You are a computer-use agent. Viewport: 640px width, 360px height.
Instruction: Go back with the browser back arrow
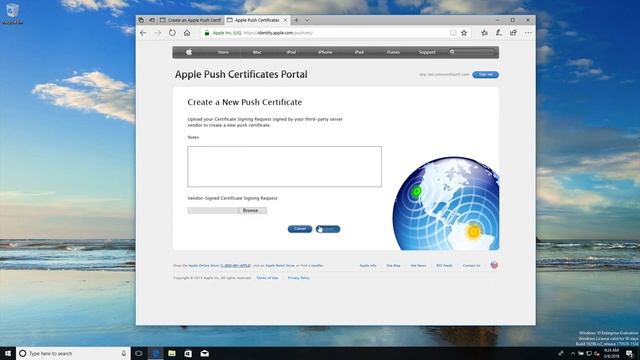click(143, 33)
